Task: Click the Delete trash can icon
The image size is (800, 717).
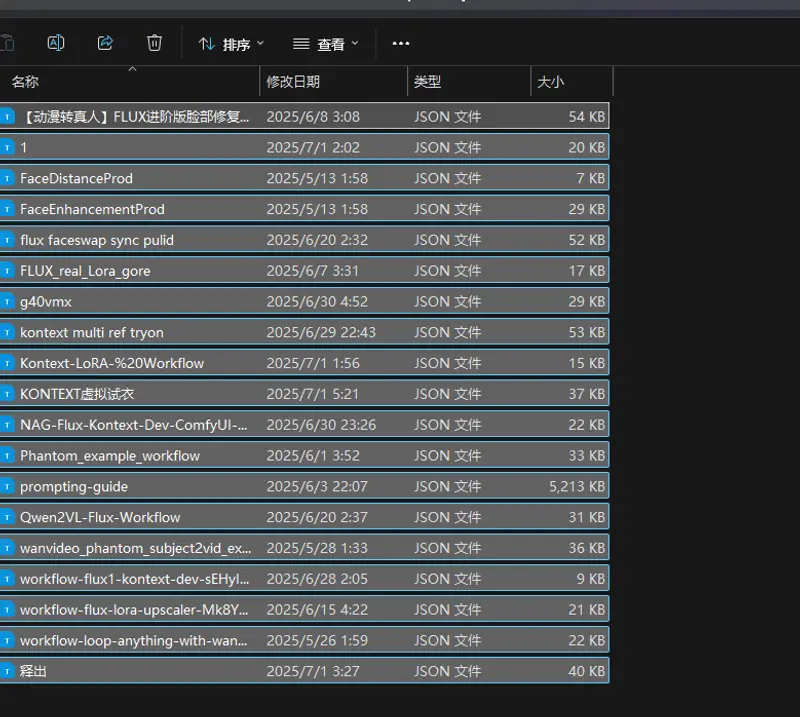Action: pos(154,43)
